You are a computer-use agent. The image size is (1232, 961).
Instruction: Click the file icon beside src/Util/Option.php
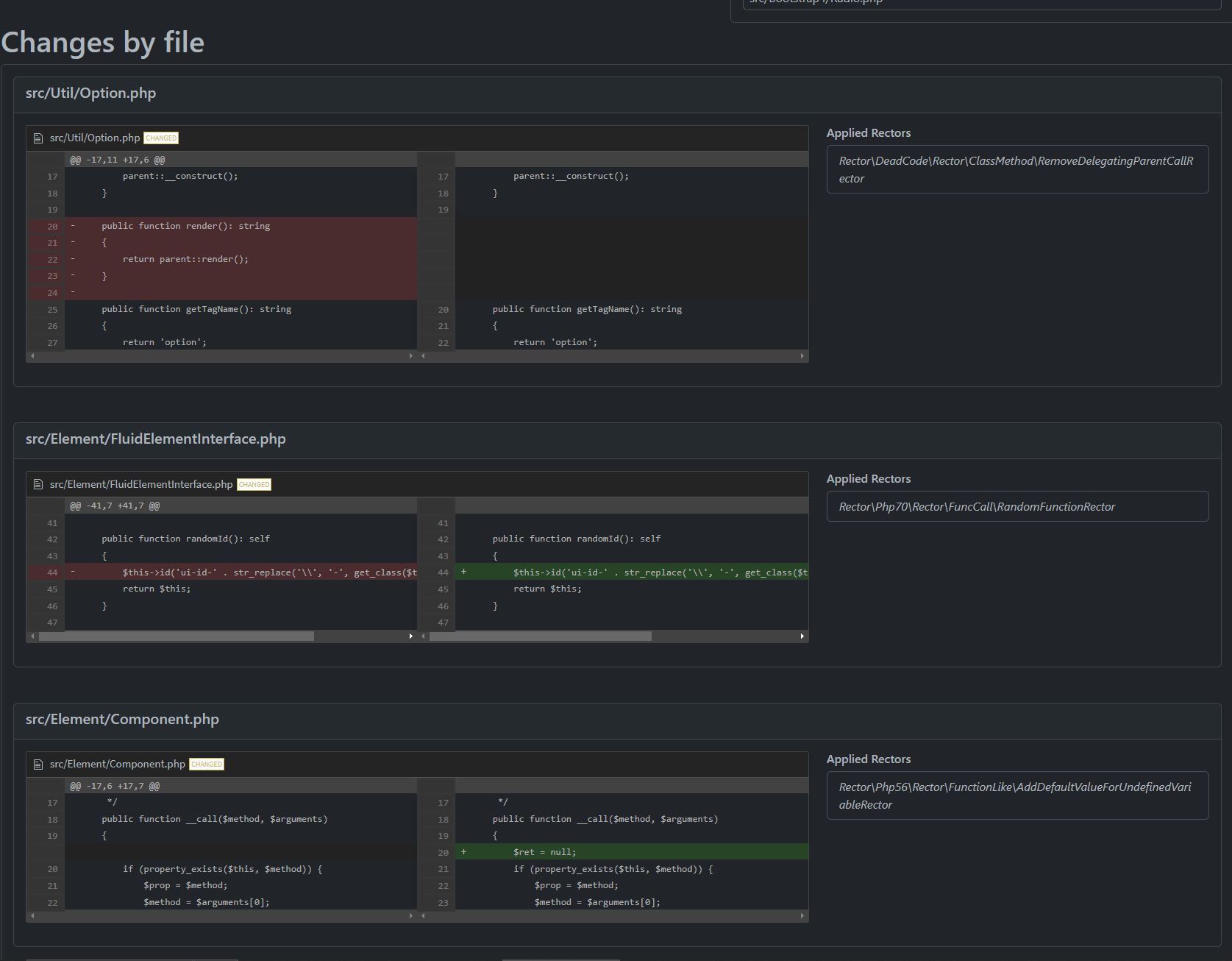coord(38,138)
